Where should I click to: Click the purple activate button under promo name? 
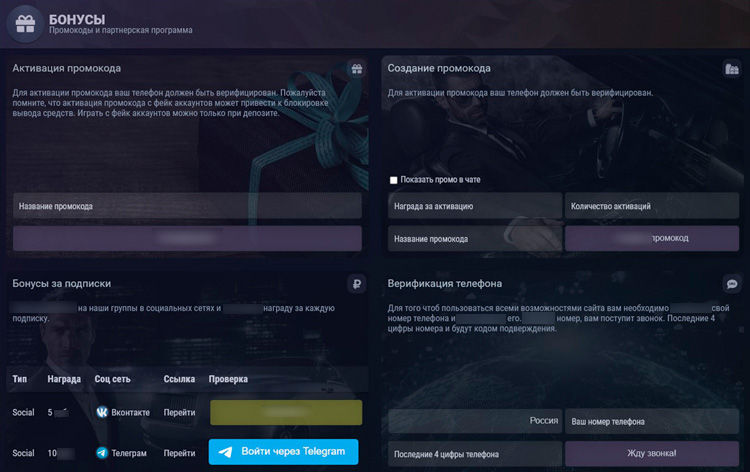187,238
